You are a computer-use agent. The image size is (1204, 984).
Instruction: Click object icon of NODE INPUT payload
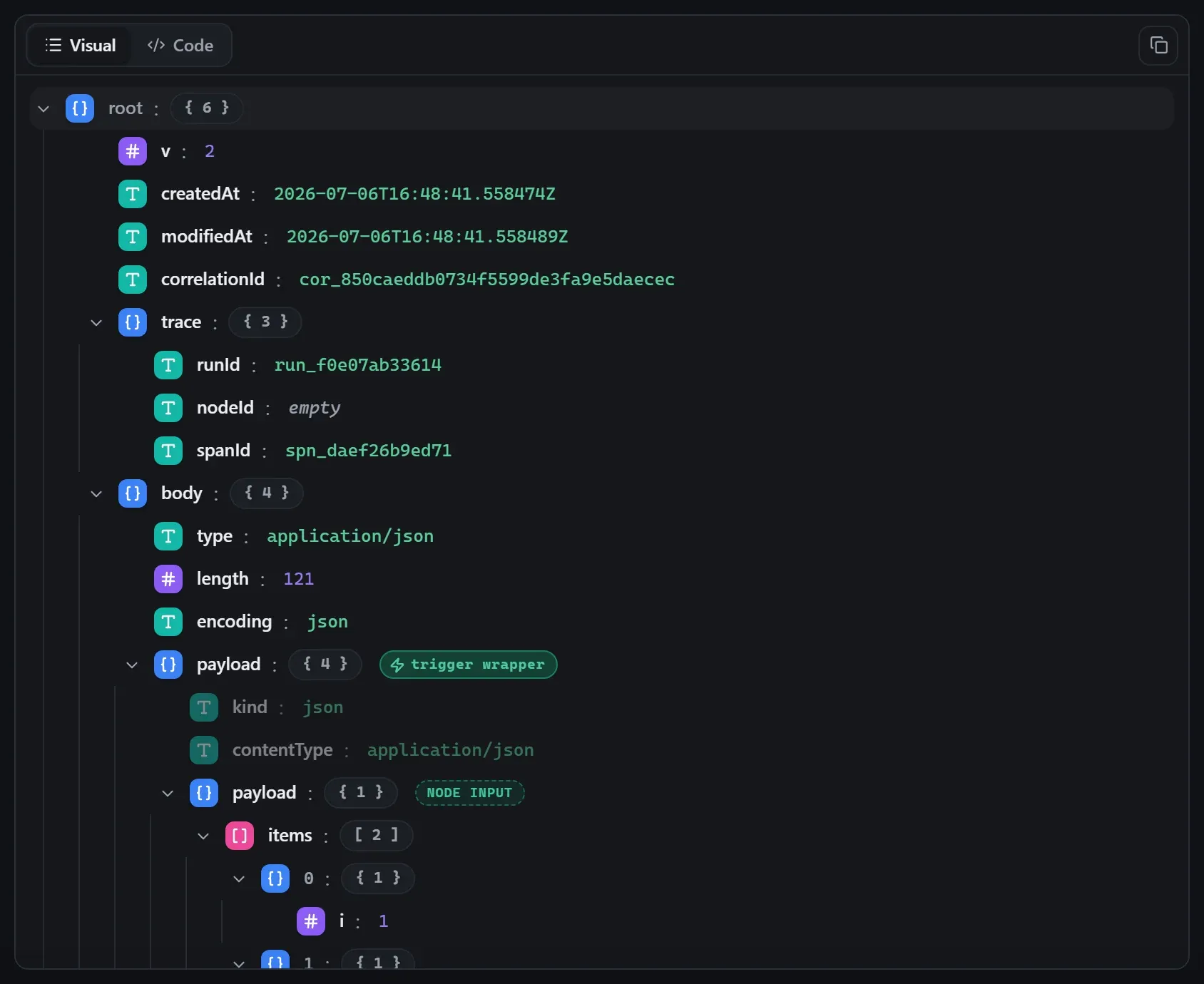[204, 793]
